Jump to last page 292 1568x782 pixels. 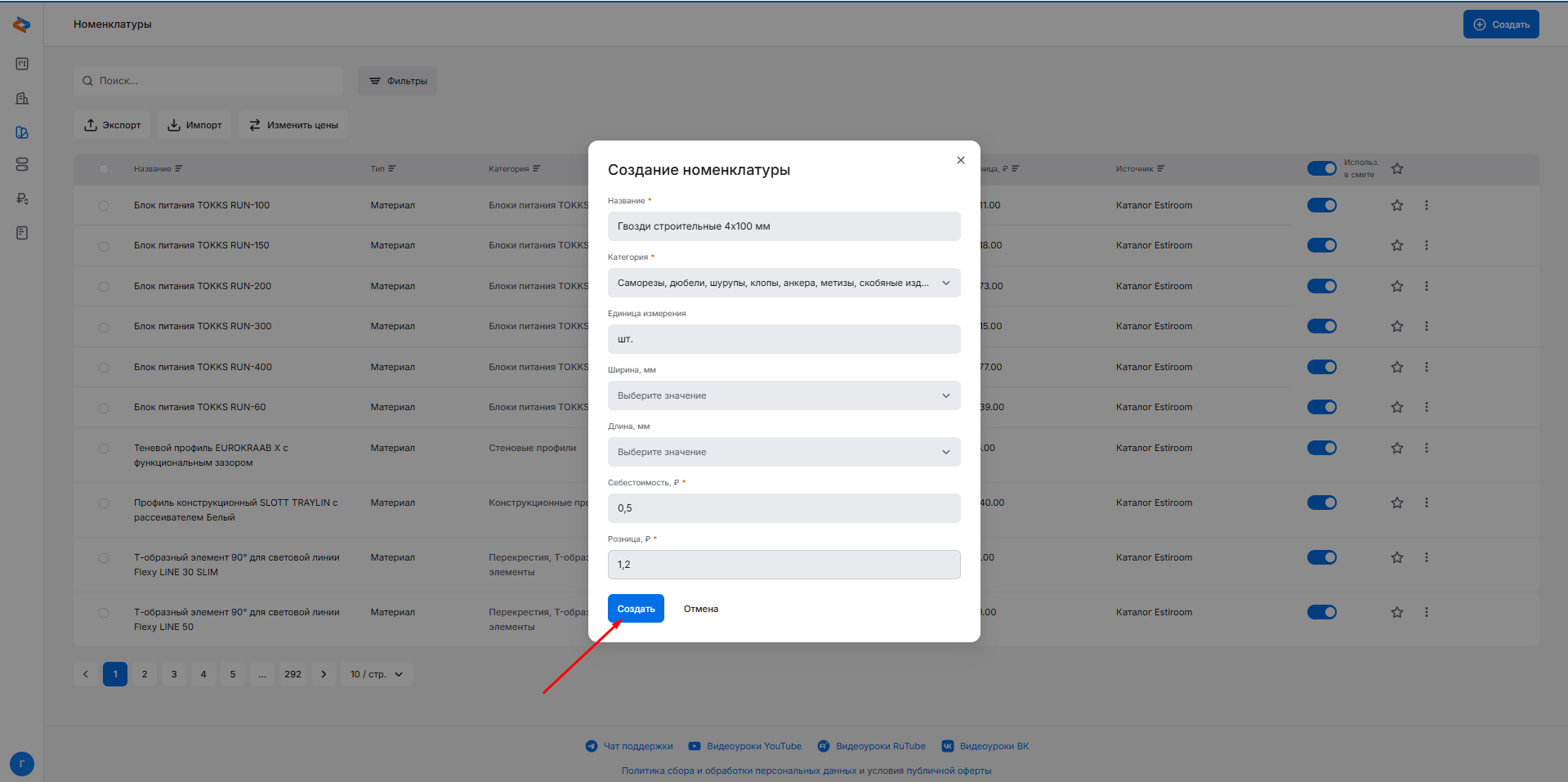pos(293,674)
